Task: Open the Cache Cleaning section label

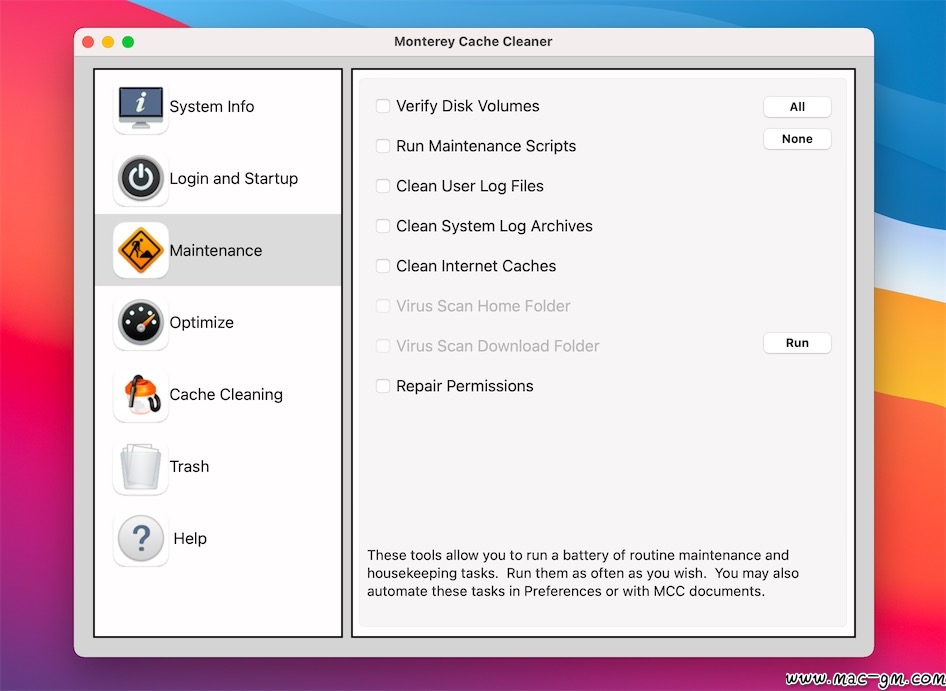Action: pos(226,394)
